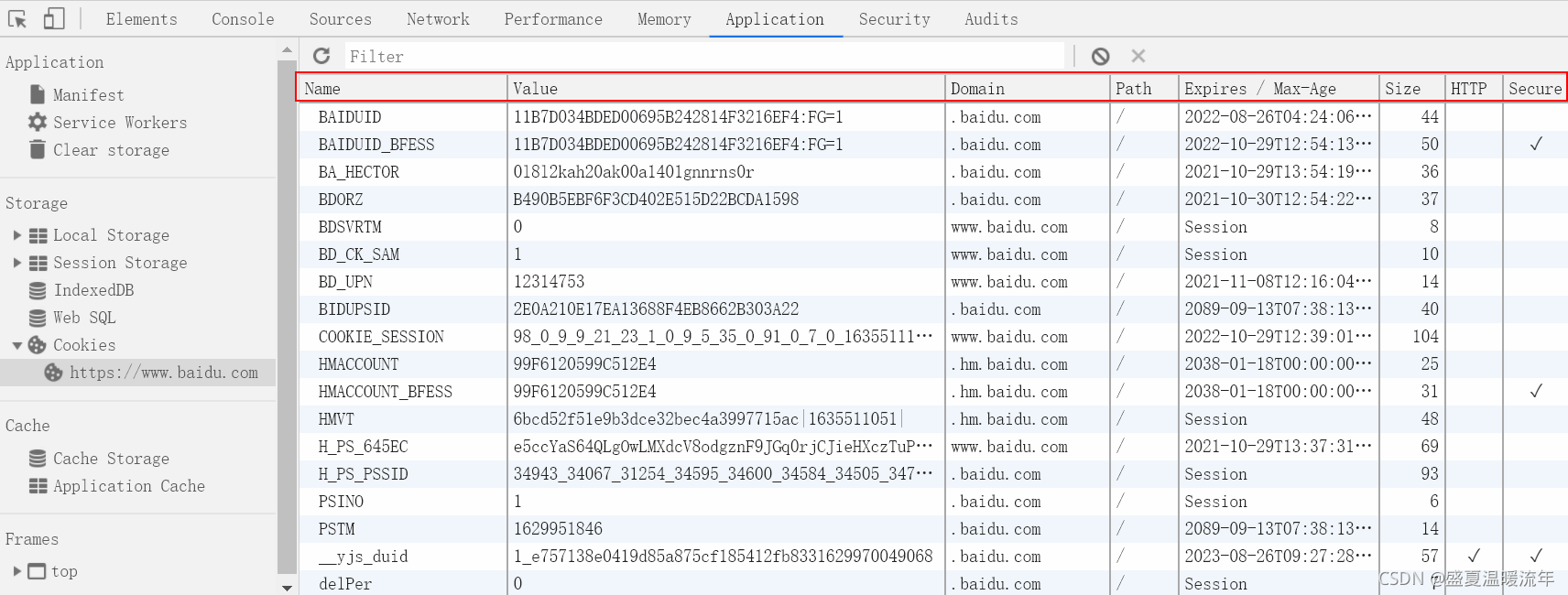The height and width of the screenshot is (595, 1568).
Task: Select the H_PS_PSSID cookie name
Action: click(363, 473)
